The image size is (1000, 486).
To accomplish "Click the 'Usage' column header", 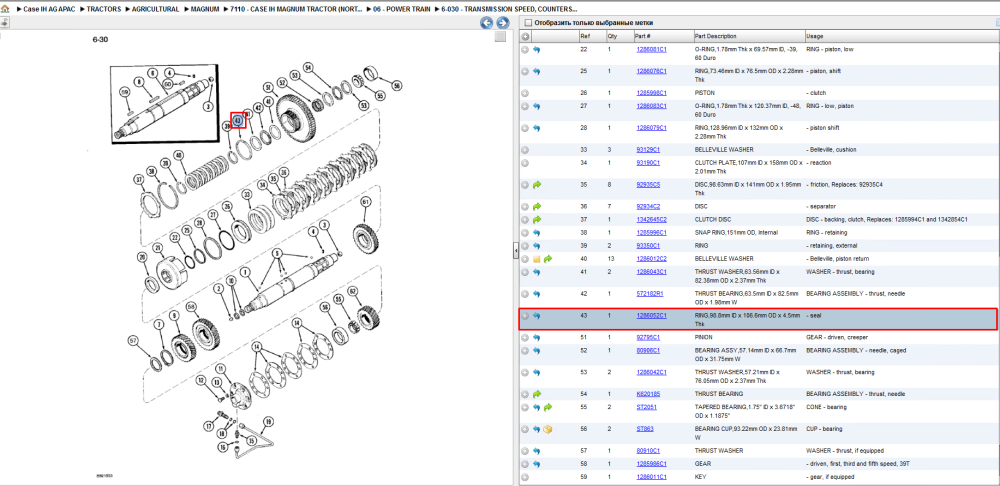I will point(814,36).
